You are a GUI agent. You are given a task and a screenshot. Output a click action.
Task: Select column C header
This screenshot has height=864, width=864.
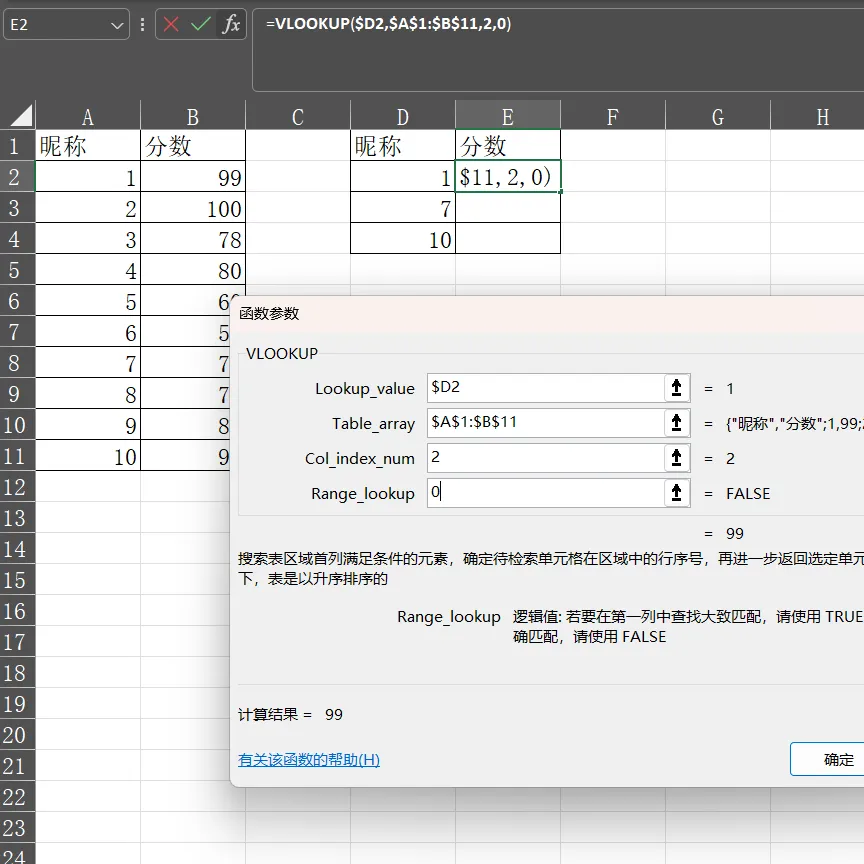pyautogui.click(x=298, y=116)
